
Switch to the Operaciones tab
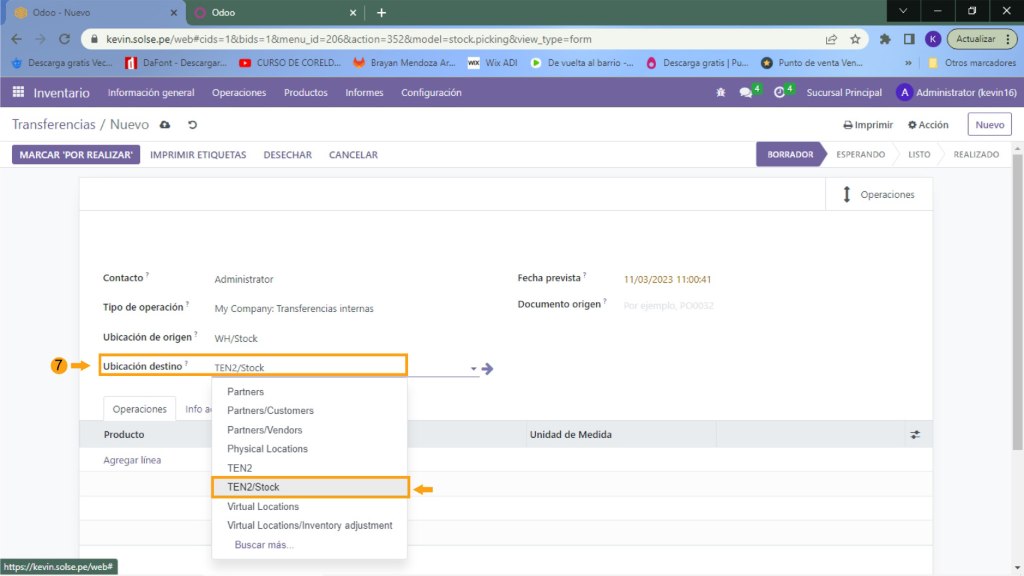[x=139, y=409]
